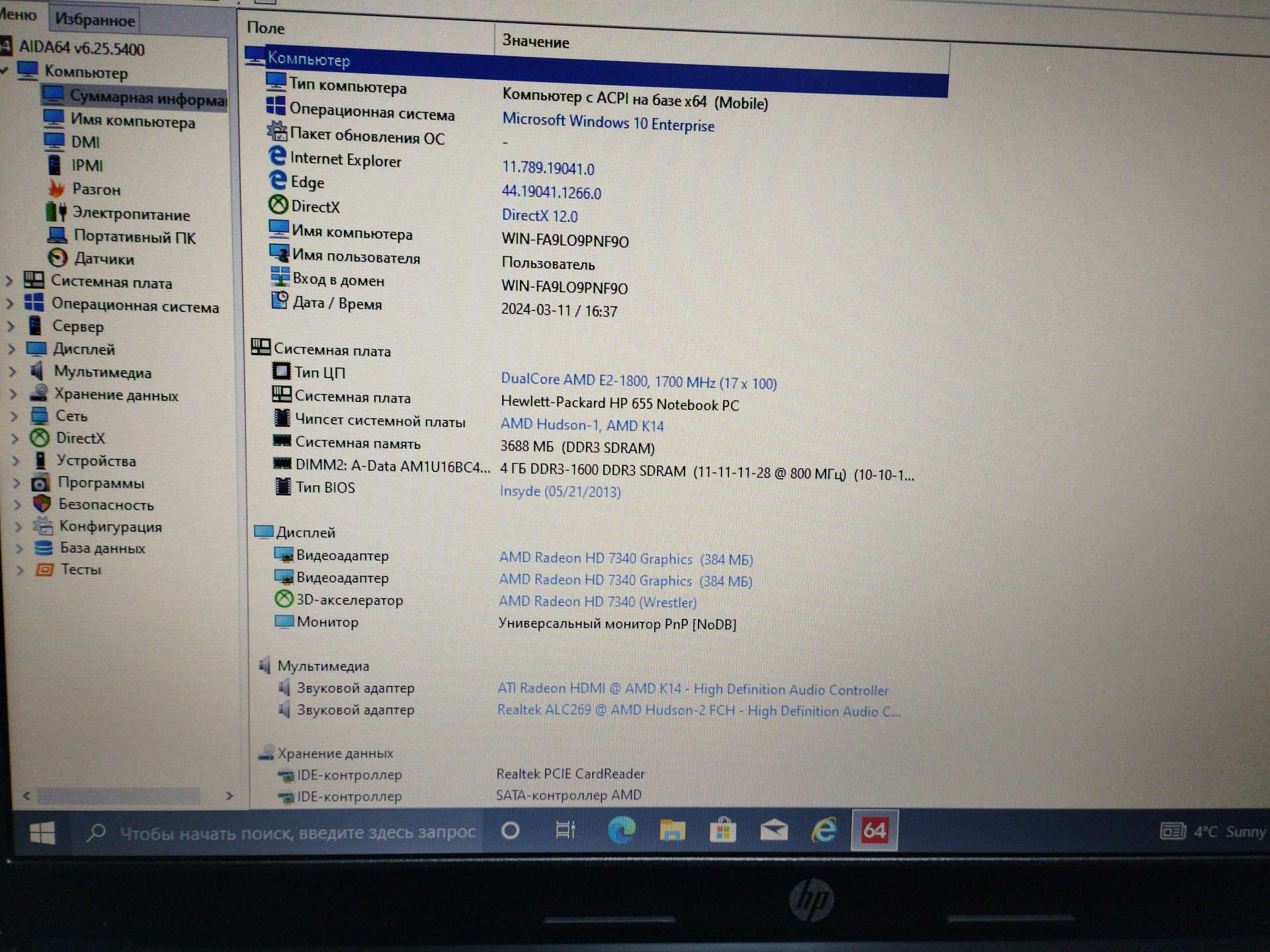The height and width of the screenshot is (952, 1270).
Task: Open the DMI tree item
Action: 85,142
